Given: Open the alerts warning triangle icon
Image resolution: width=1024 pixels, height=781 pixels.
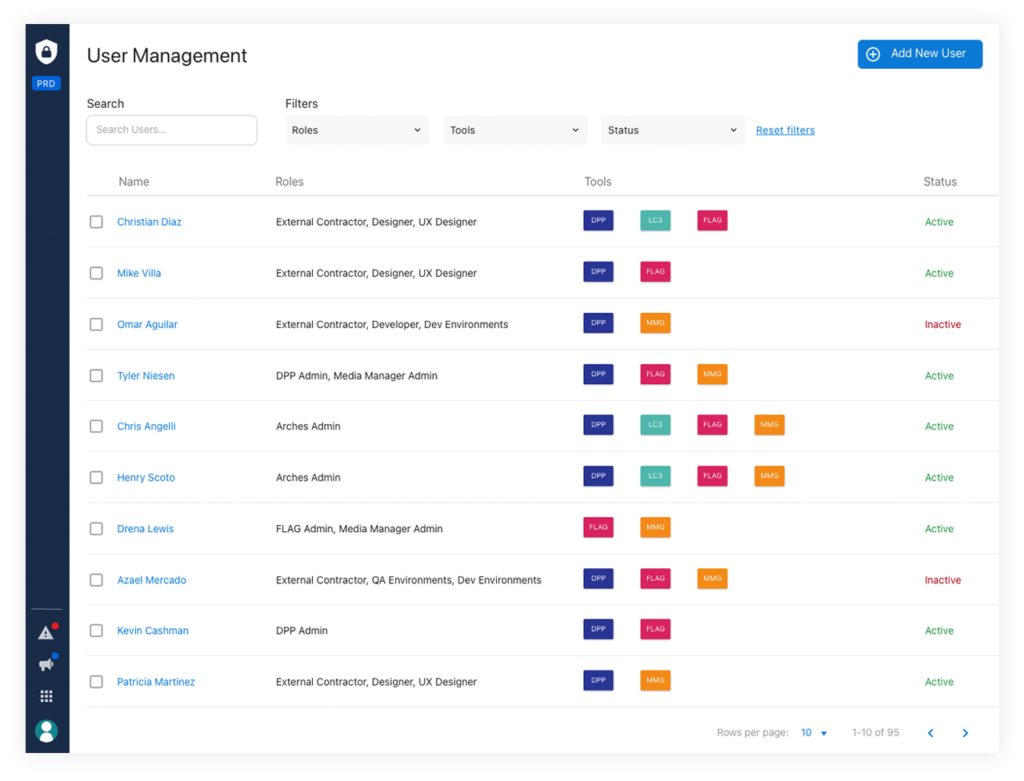Looking at the screenshot, I should click(x=46, y=632).
